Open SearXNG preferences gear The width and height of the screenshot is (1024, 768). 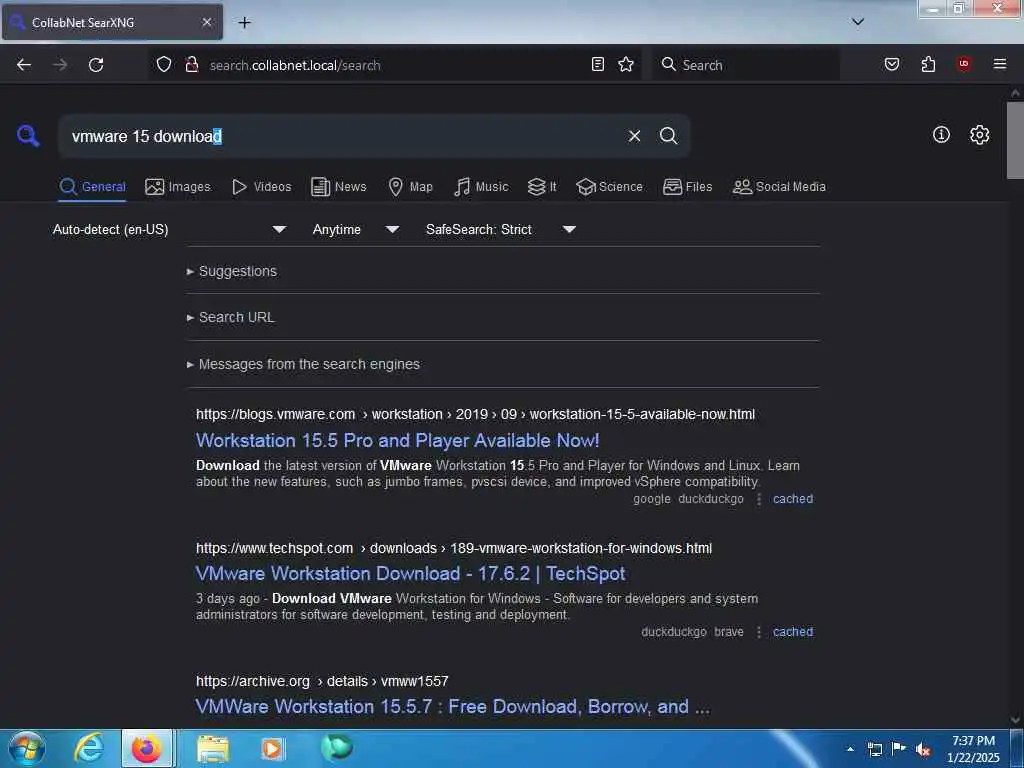click(979, 135)
